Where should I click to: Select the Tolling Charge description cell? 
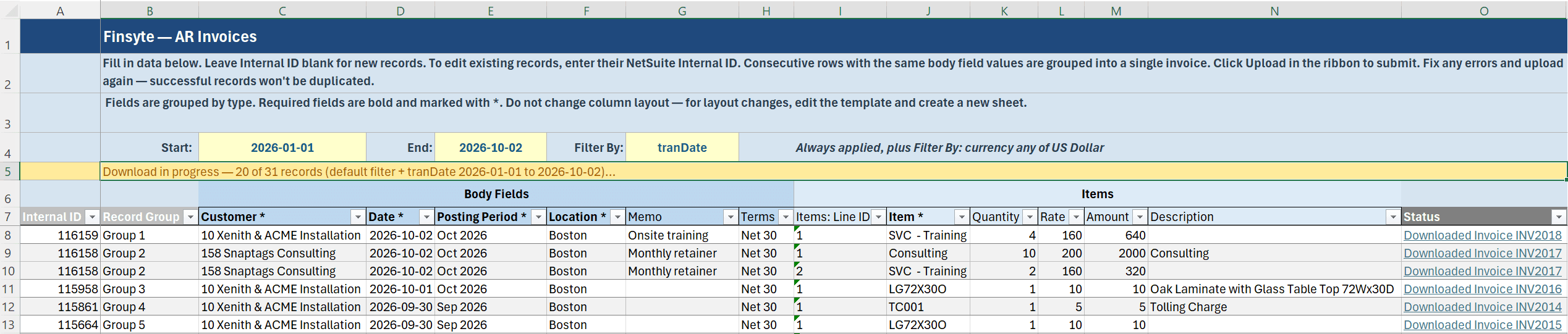pyautogui.click(x=1274, y=307)
